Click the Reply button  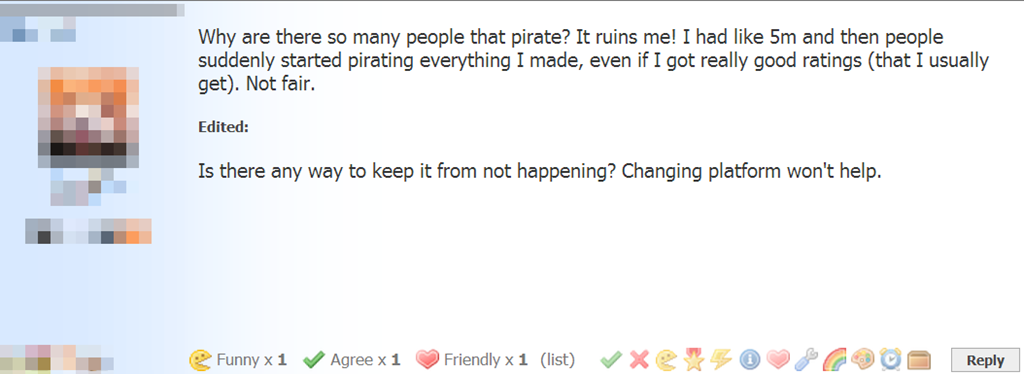click(985, 360)
